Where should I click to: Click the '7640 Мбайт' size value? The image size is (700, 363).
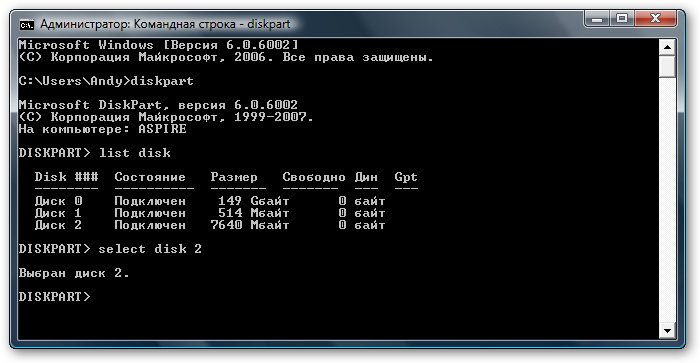(250, 225)
